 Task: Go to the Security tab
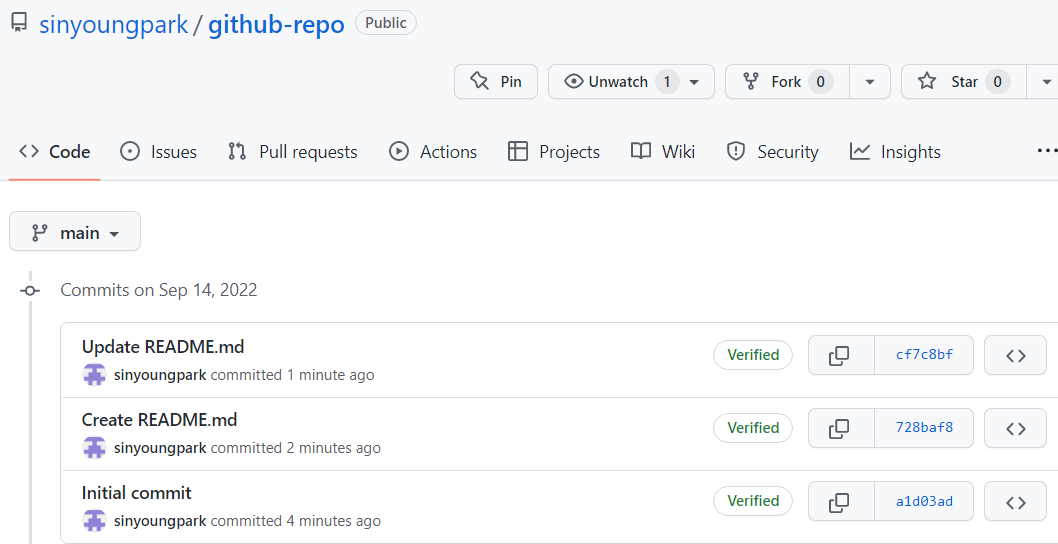click(772, 152)
